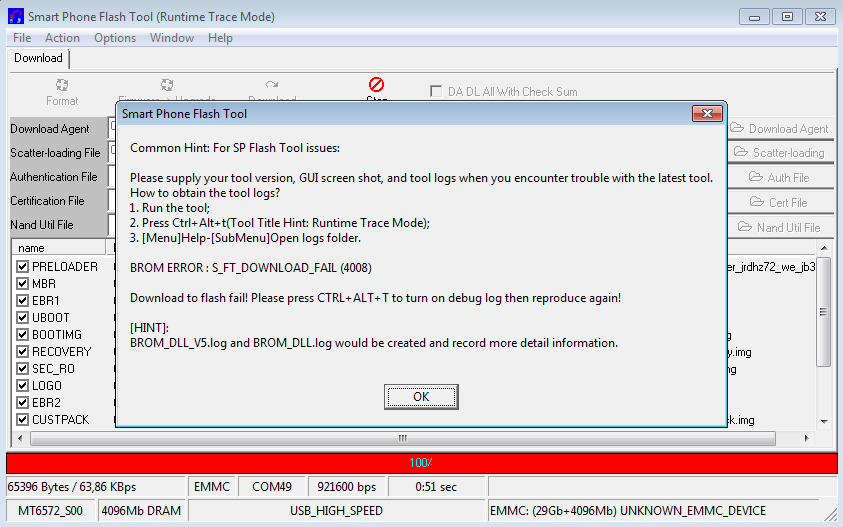Screen dimensions: 843x527
Task: Click the BROM ERROR S_FT_DOWNLOAD_FAIL message text
Action: click(251, 268)
